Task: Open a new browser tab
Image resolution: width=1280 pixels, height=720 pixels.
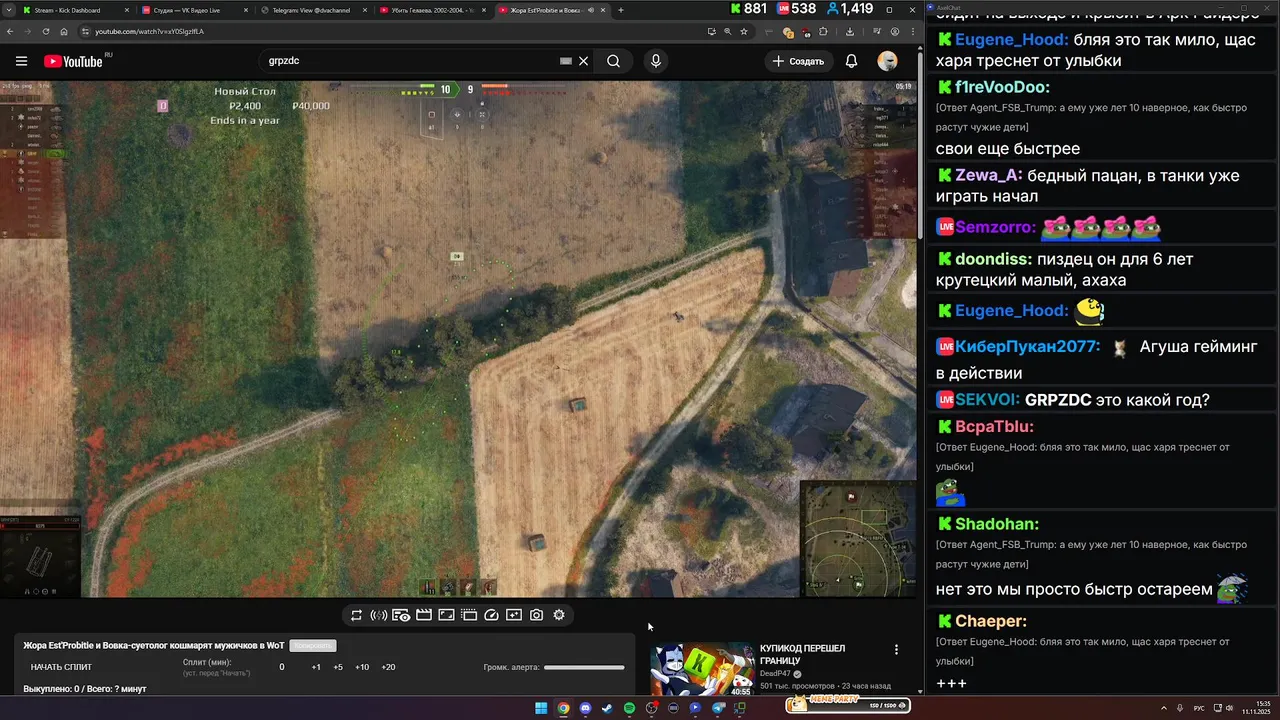Action: click(621, 10)
